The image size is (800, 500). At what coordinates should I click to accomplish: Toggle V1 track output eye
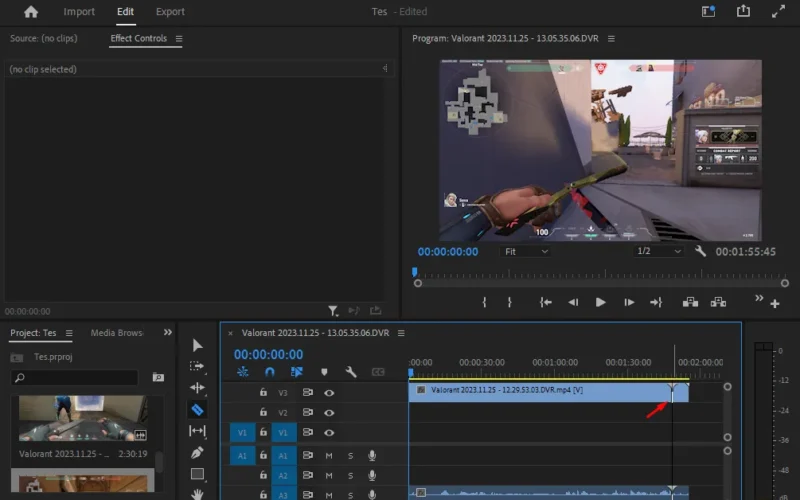[x=329, y=433]
